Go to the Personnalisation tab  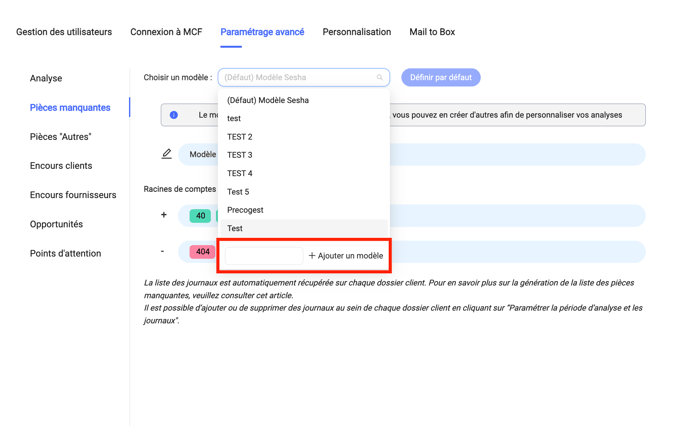(356, 32)
